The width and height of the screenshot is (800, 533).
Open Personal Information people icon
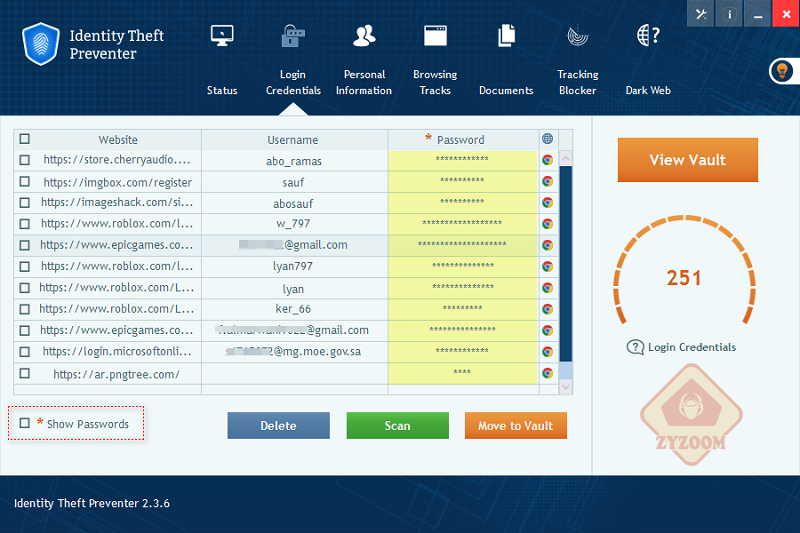click(x=364, y=36)
